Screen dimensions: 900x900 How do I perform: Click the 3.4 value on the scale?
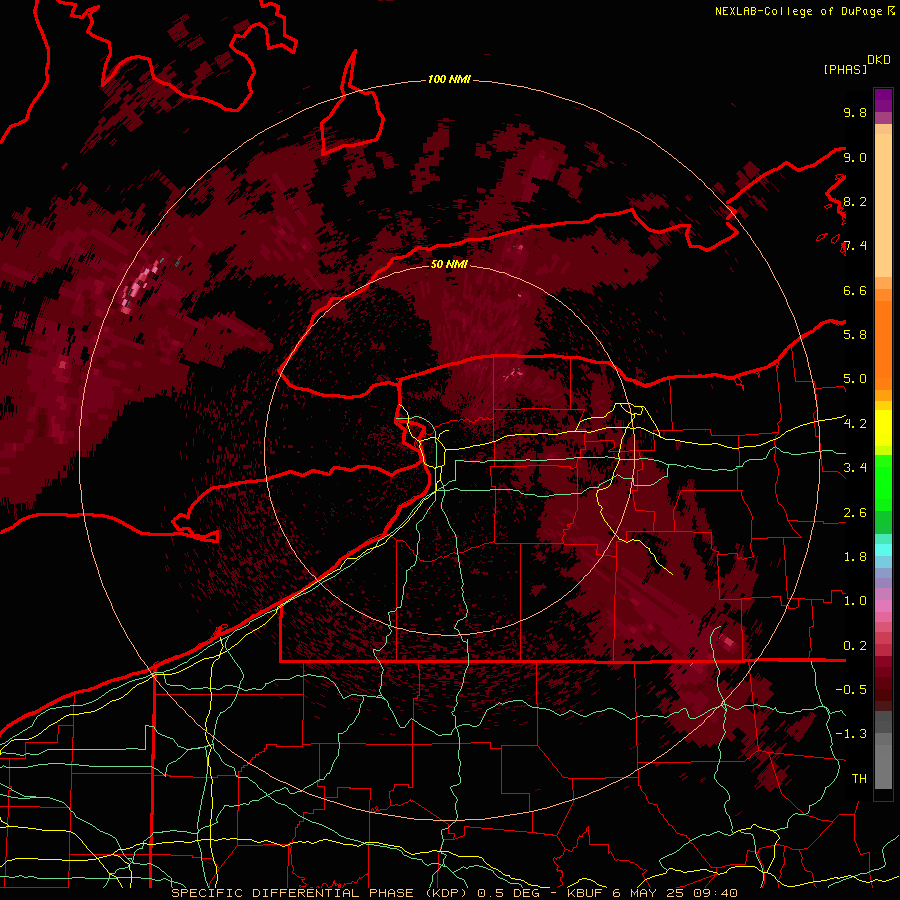(855, 468)
